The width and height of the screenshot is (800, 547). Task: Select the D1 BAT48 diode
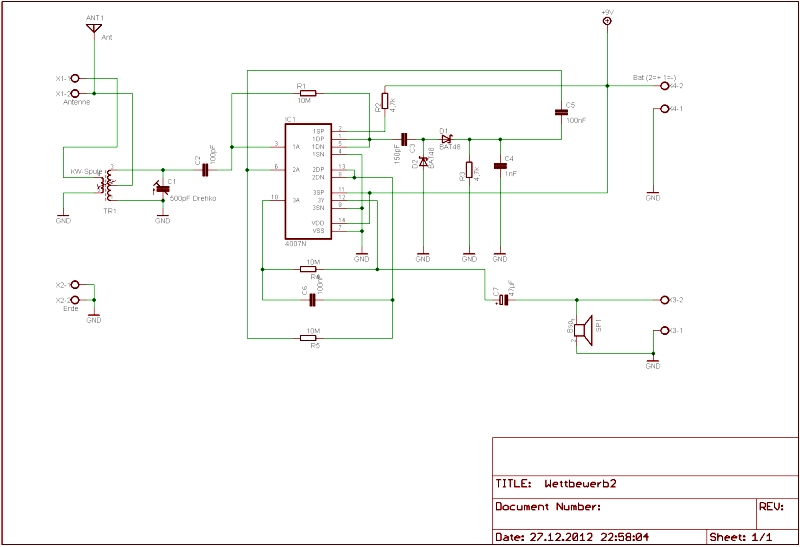point(447,139)
